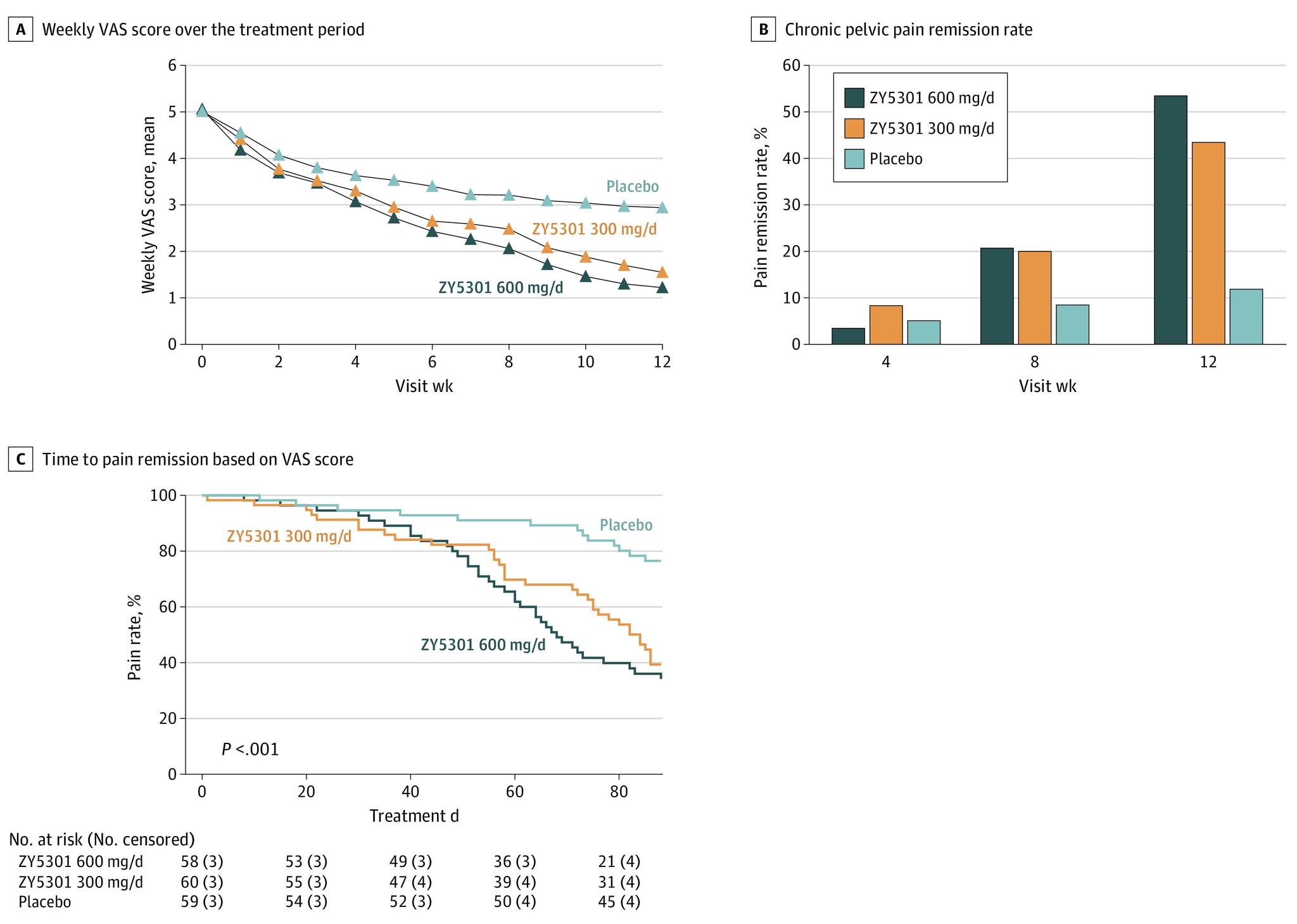This screenshot has width=1297, height=924.
Task: Click the ZY5301 600 mg/d label in panel C
Action: coord(483,645)
